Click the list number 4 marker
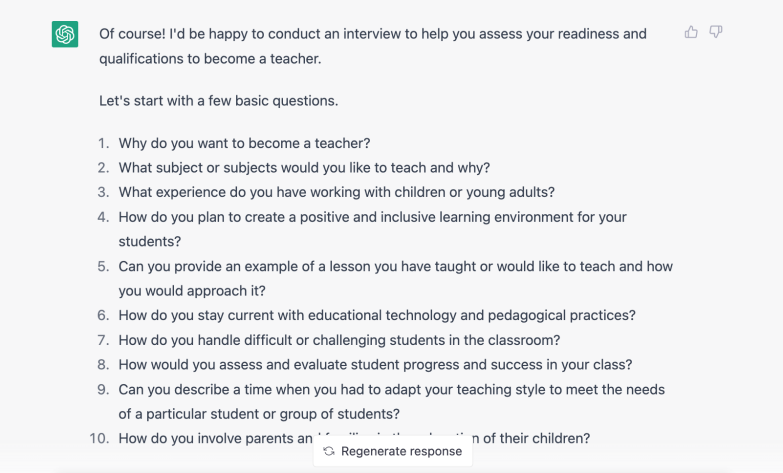This screenshot has width=783, height=473. tap(103, 217)
